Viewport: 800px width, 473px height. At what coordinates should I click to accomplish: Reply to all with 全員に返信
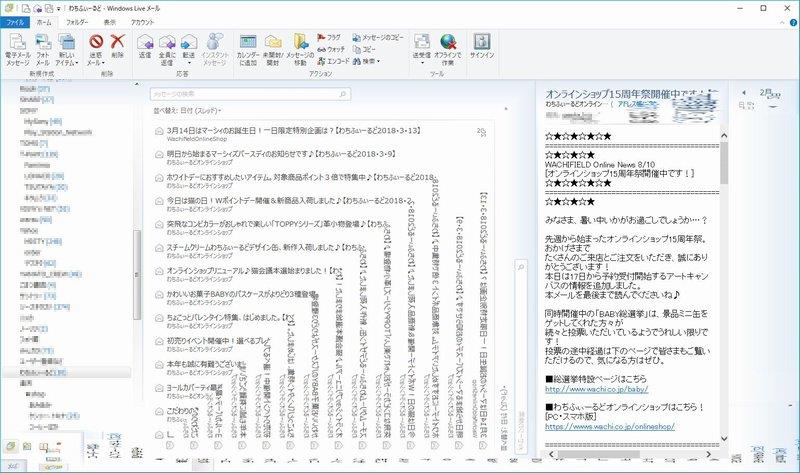click(167, 49)
